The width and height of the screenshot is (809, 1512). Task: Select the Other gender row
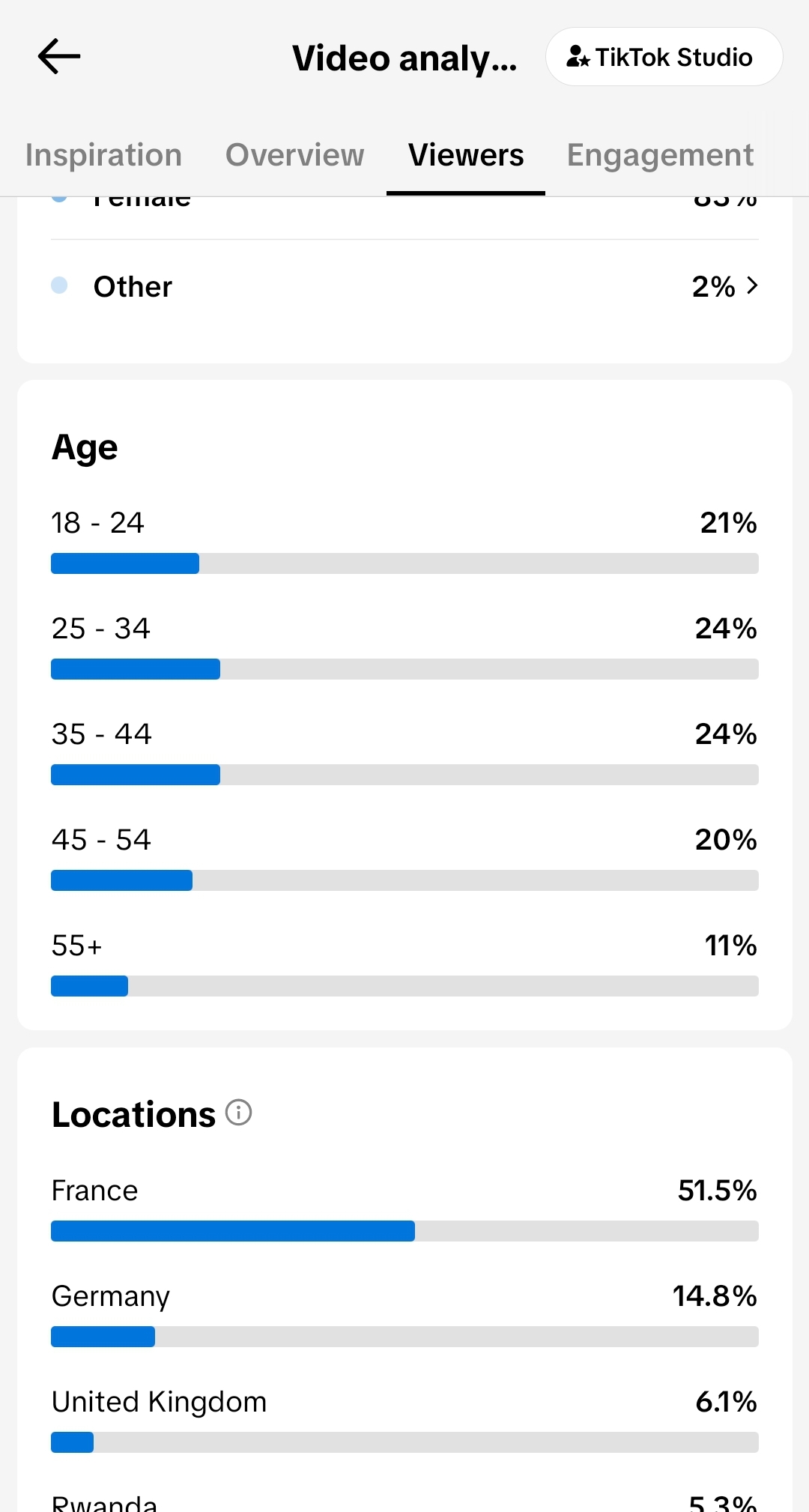coord(404,286)
